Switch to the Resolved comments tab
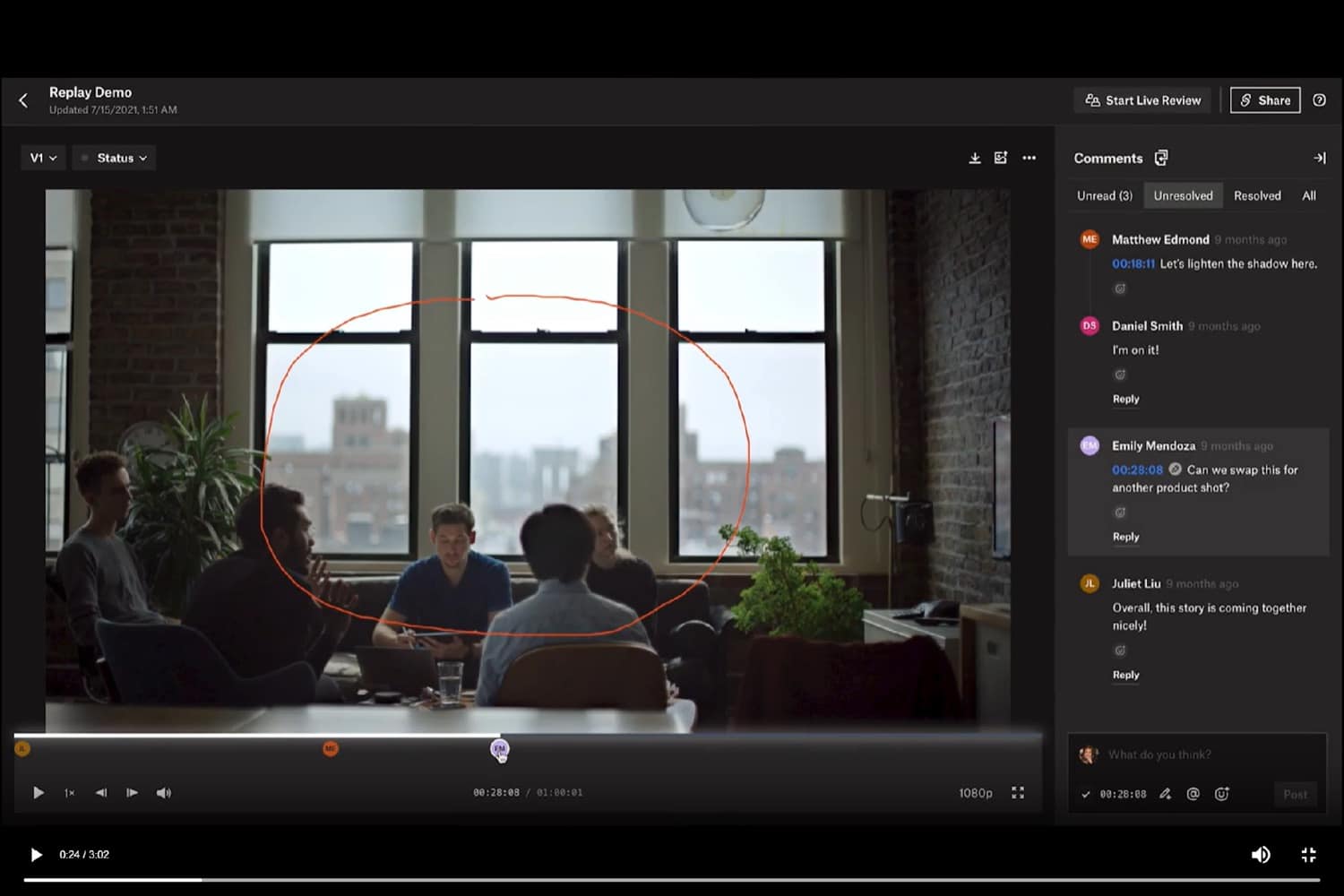 [1256, 196]
